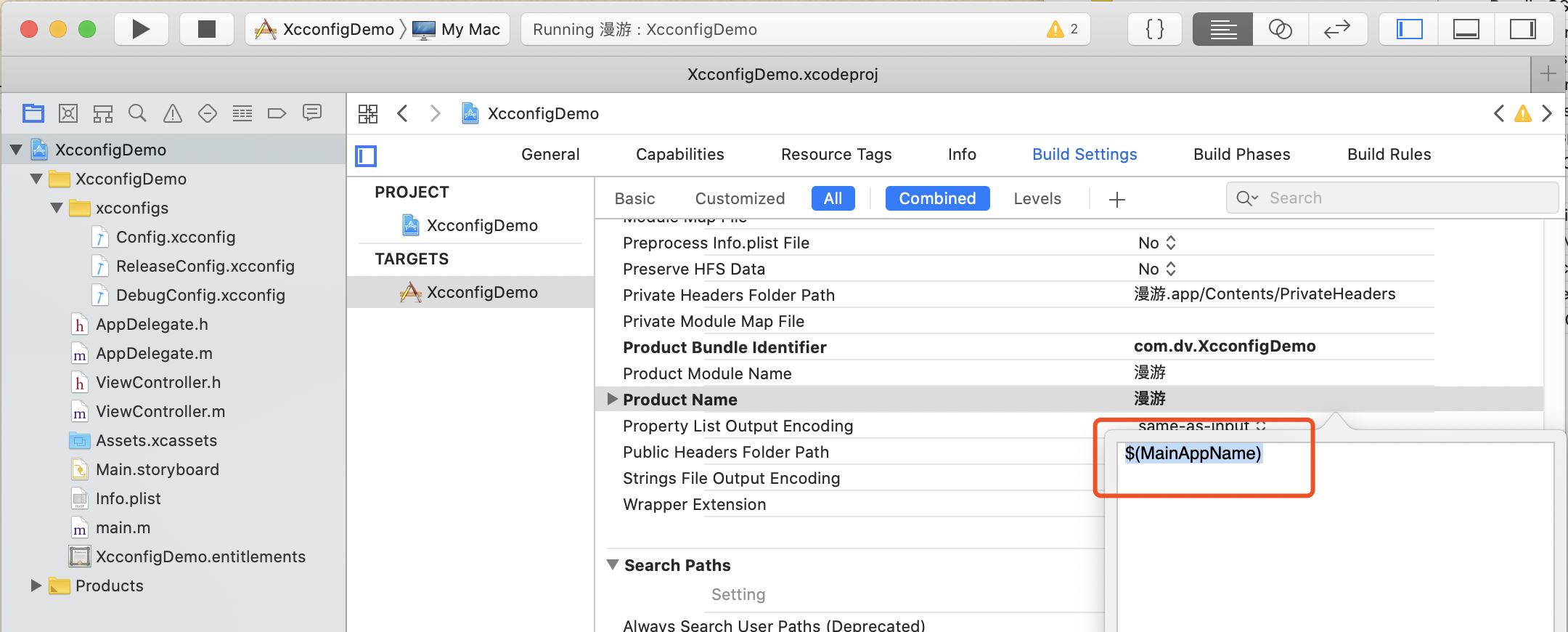1568x632 pixels.
Task: Expand the Product Name setting row
Action: coord(612,399)
